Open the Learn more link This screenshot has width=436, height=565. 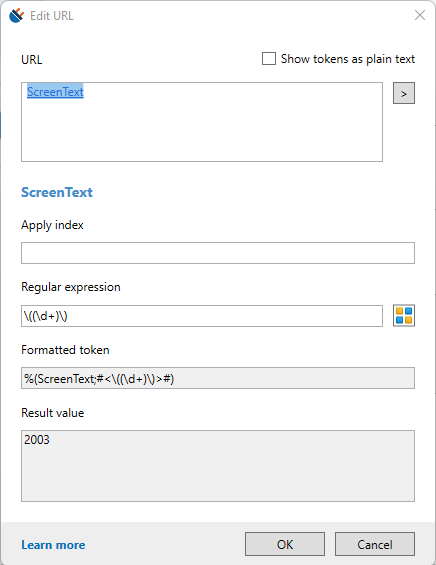point(53,544)
